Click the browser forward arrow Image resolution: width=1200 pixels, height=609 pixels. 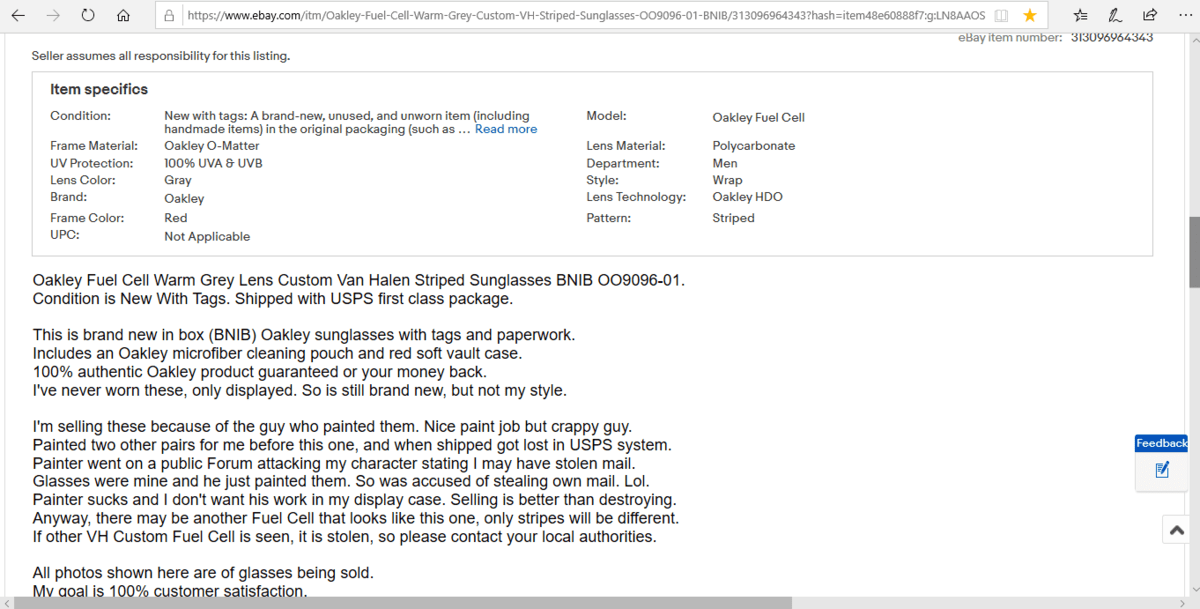(x=54, y=15)
